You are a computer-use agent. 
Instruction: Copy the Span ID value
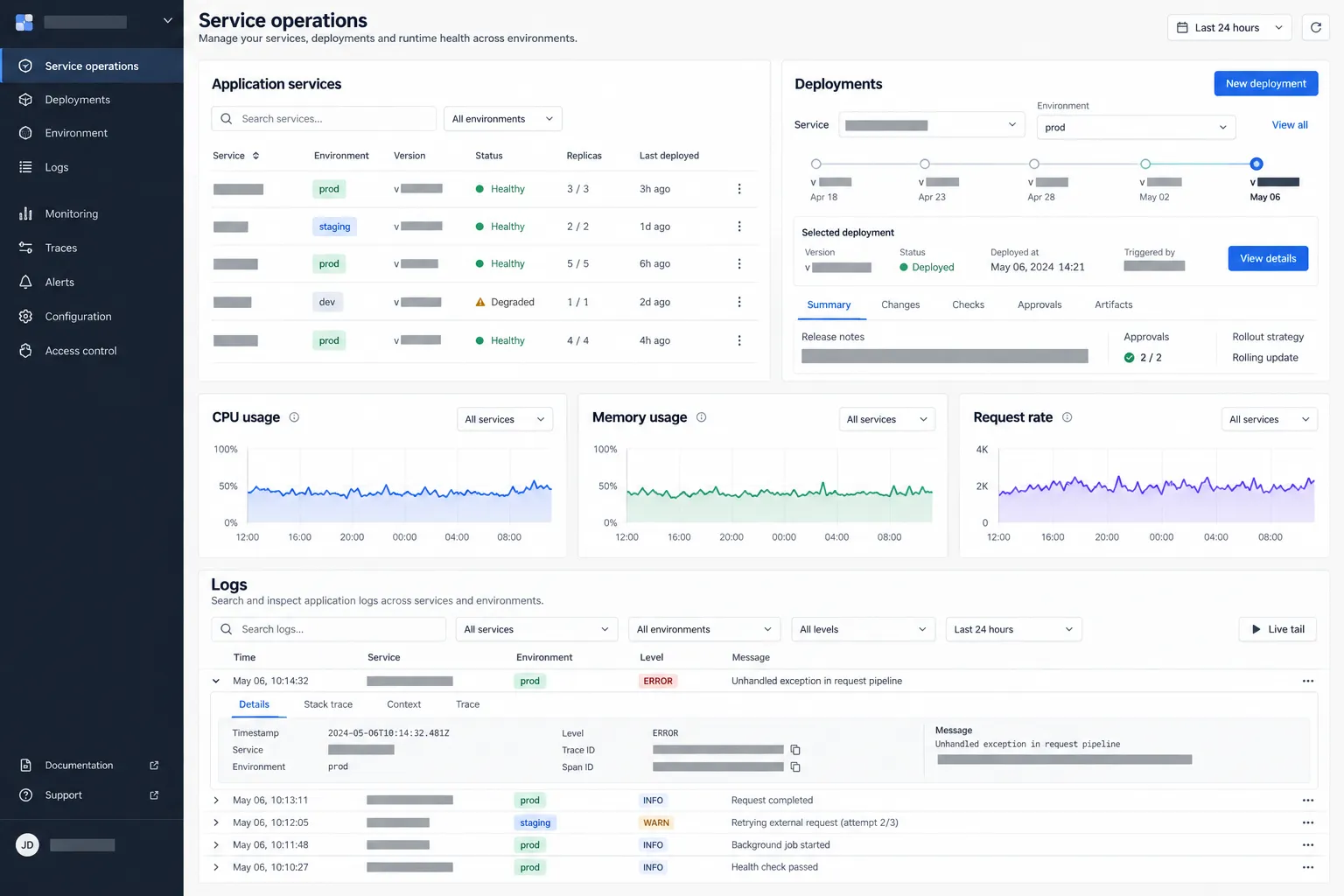[795, 767]
